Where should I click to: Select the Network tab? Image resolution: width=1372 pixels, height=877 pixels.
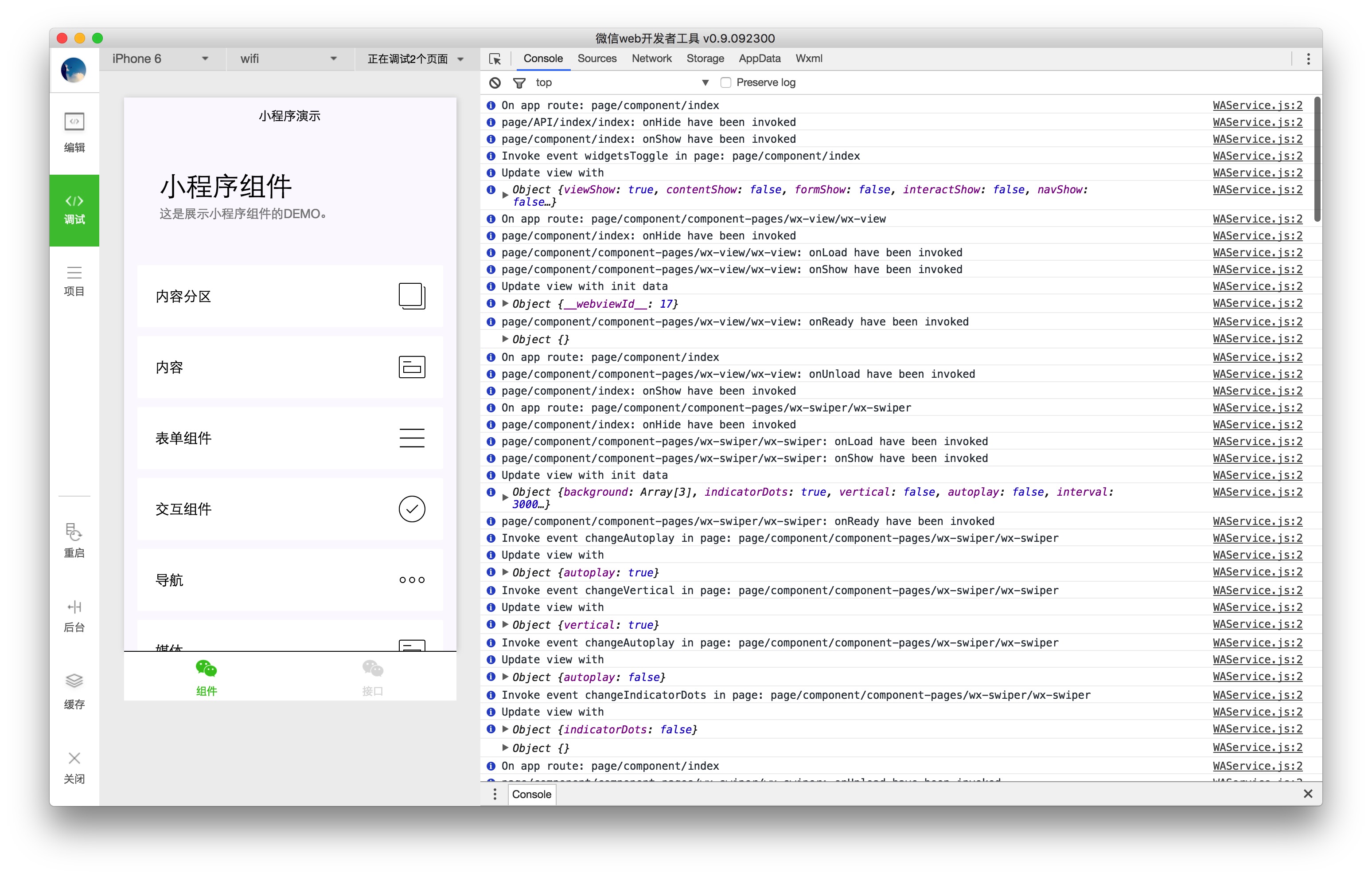coord(652,58)
